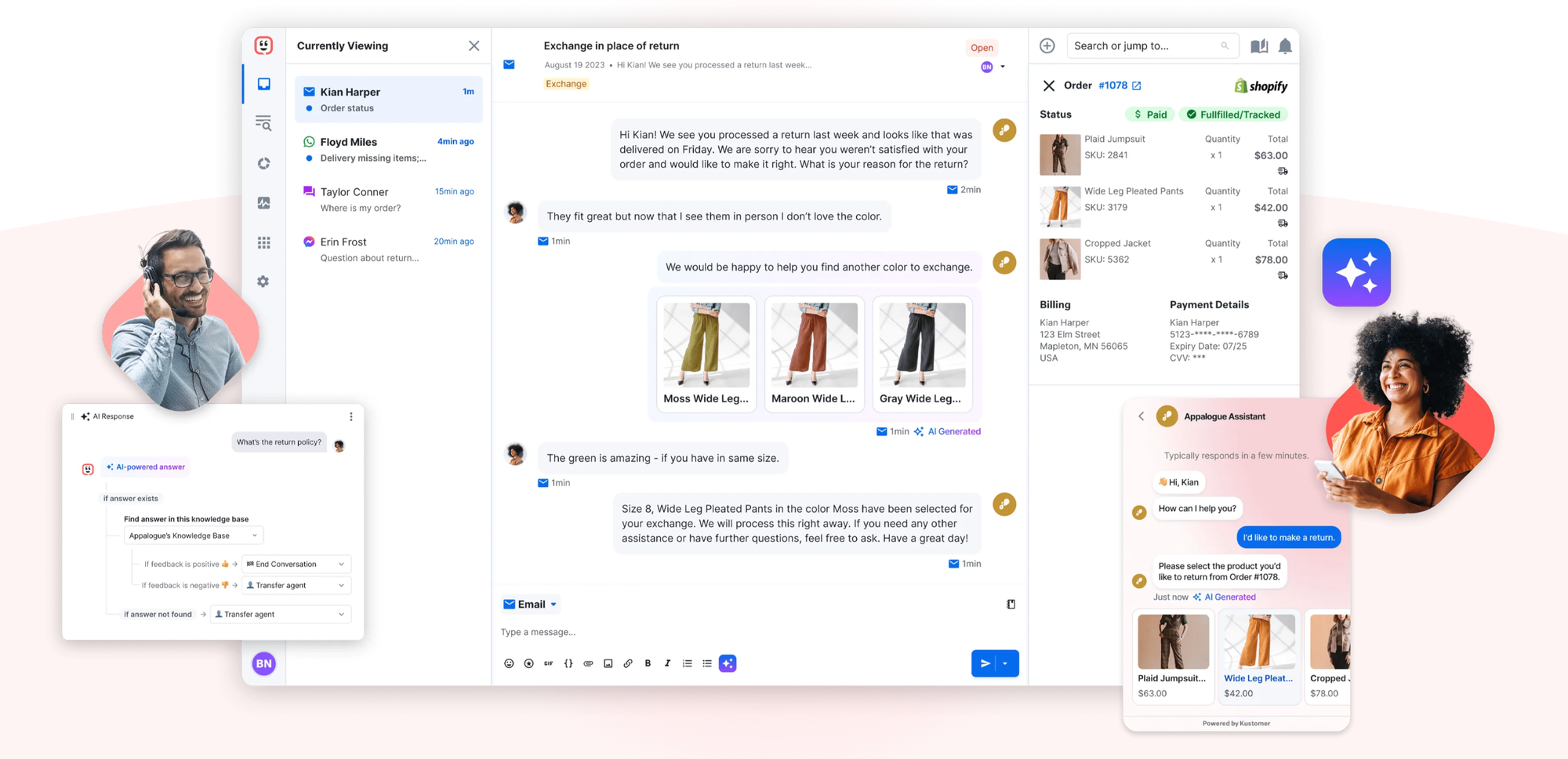1568x759 pixels.
Task: Open the send options arrow dropdown
Action: pos(1006,663)
